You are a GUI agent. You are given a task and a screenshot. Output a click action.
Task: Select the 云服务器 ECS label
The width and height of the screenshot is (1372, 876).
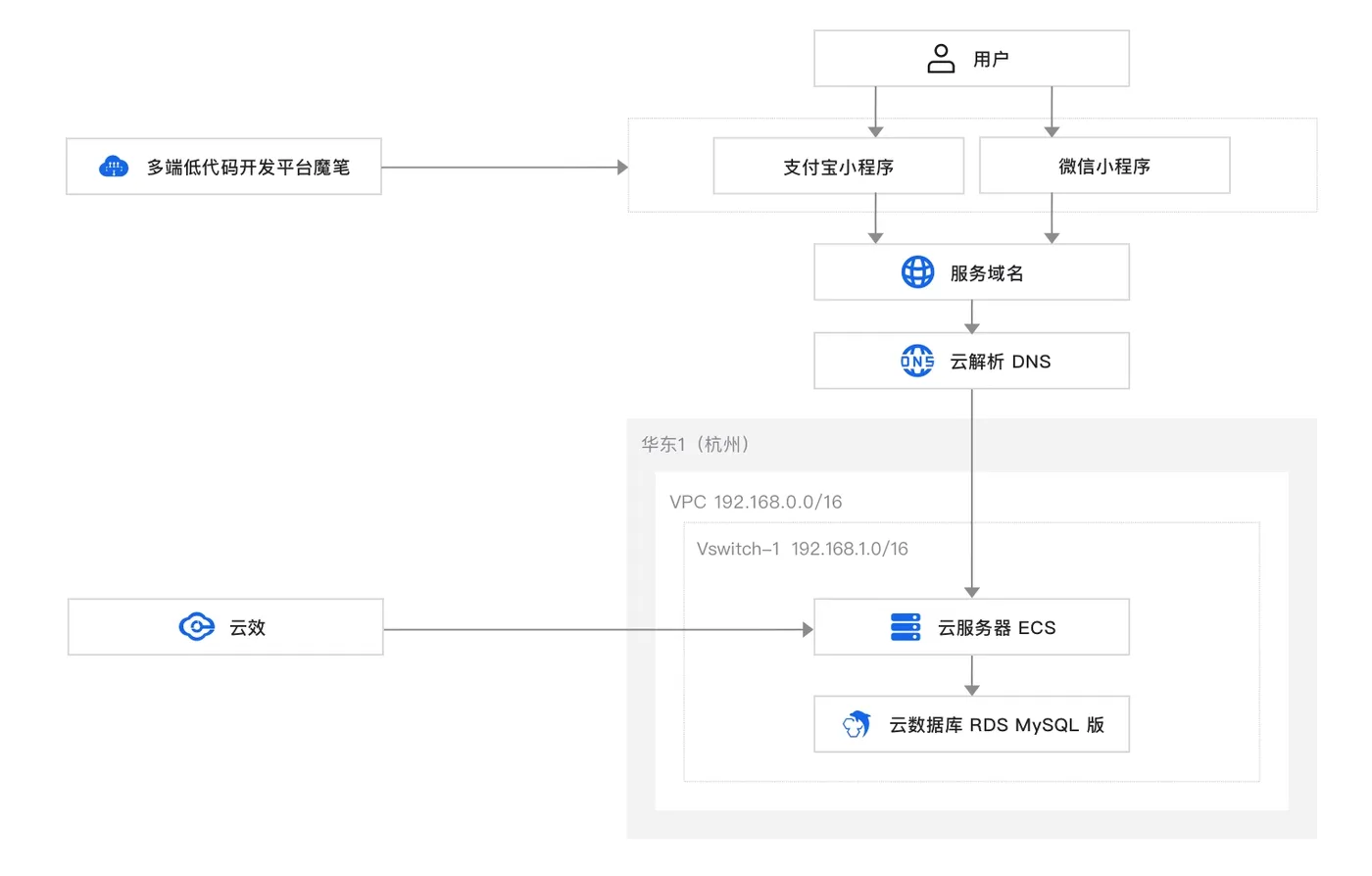tap(997, 628)
